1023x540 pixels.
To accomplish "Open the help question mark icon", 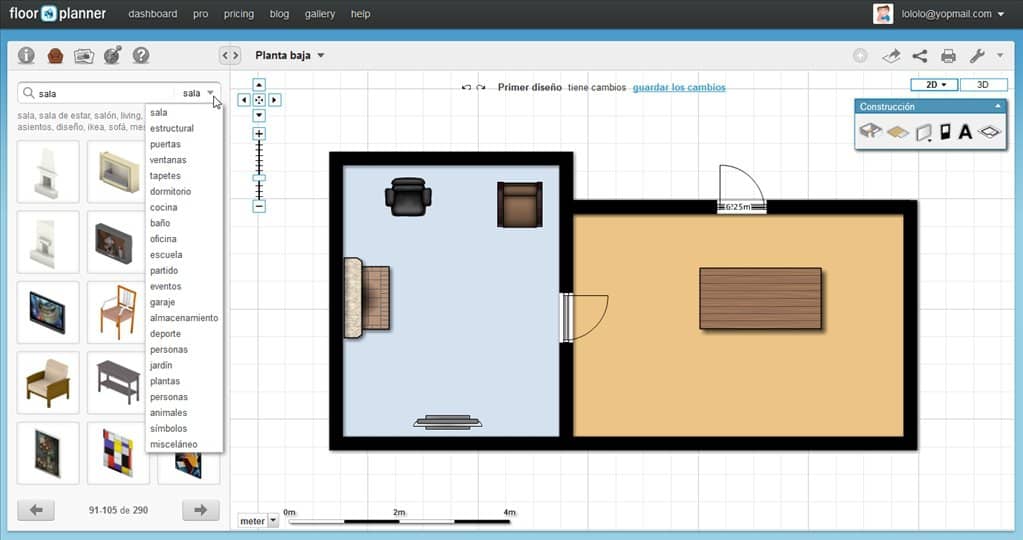I will click(141, 55).
